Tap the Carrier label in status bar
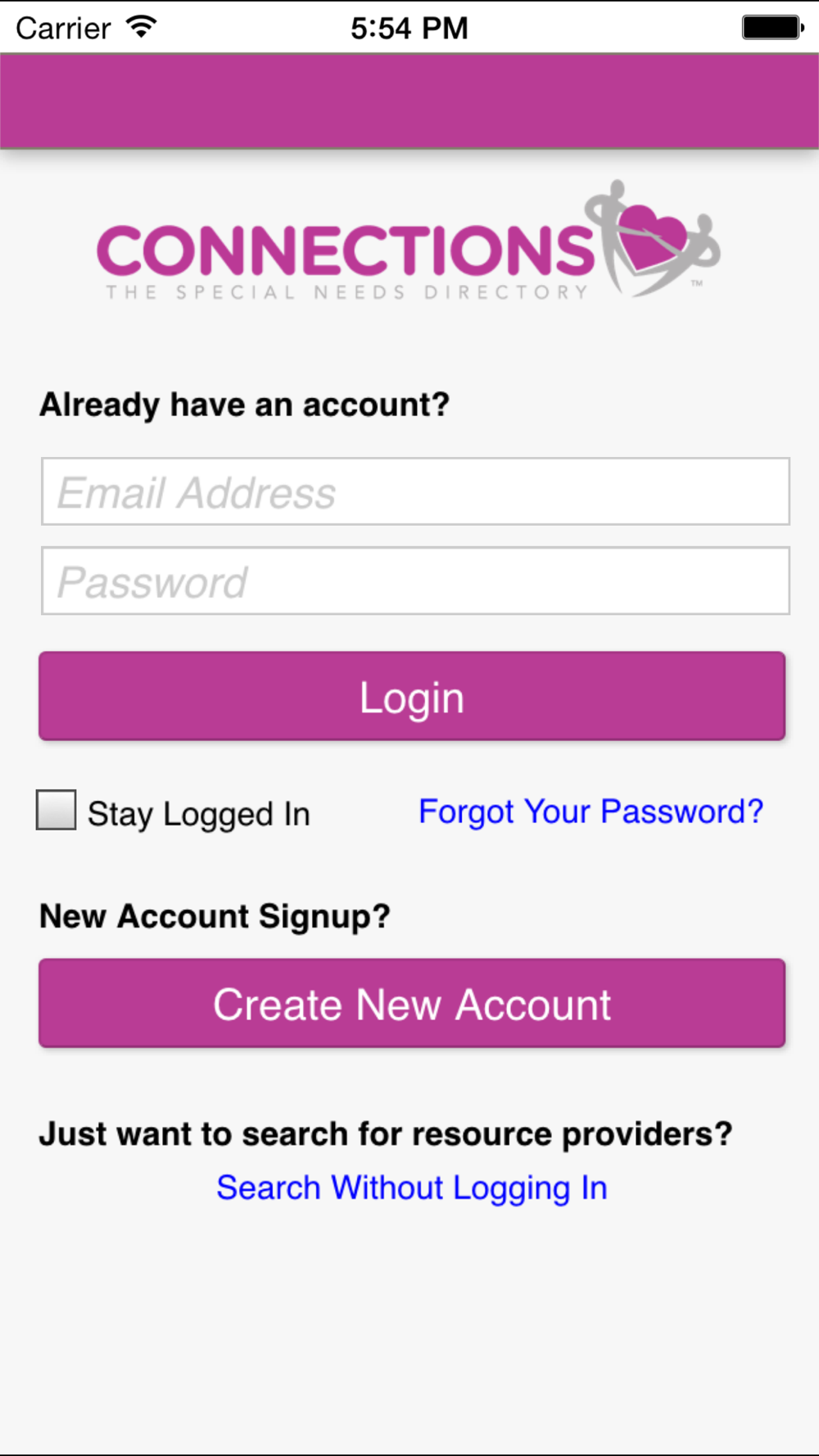This screenshot has height=1456, width=819. coord(63,28)
